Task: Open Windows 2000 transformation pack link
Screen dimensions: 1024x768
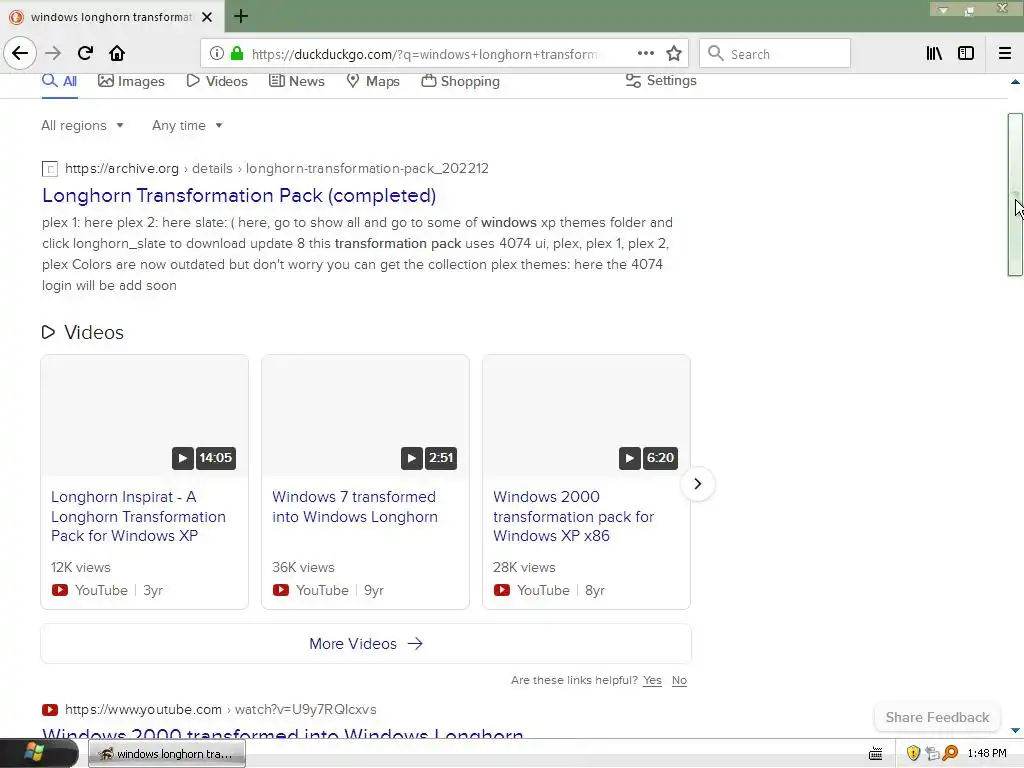Action: coord(573,516)
